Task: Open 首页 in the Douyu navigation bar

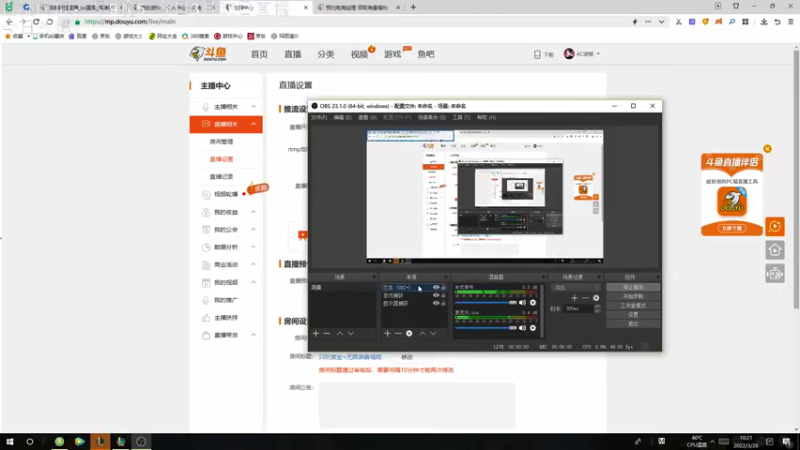Action: click(259, 54)
